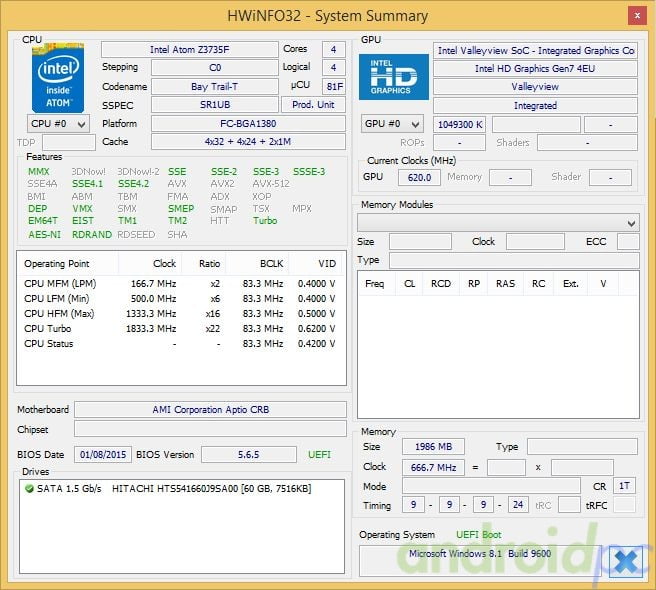656x590 pixels.
Task: Click the CR 1T field
Action: [x=624, y=486]
